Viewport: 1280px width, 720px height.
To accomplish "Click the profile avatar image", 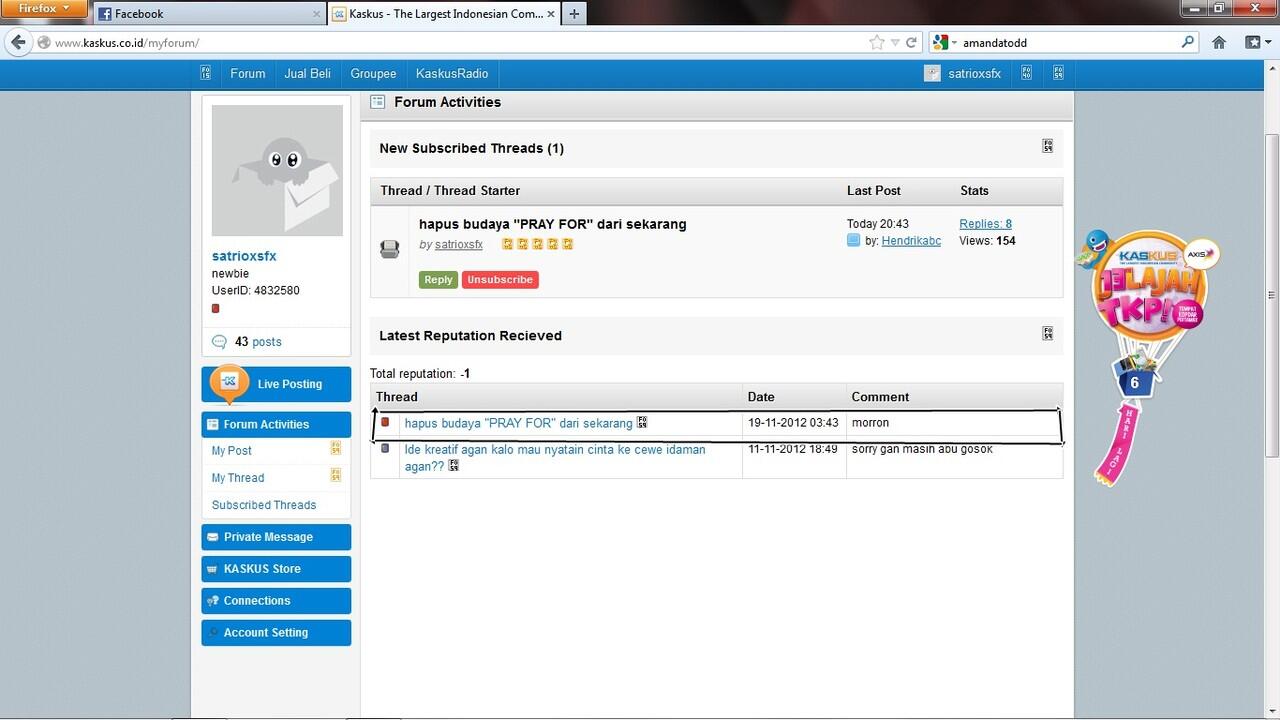I will pyautogui.click(x=277, y=171).
